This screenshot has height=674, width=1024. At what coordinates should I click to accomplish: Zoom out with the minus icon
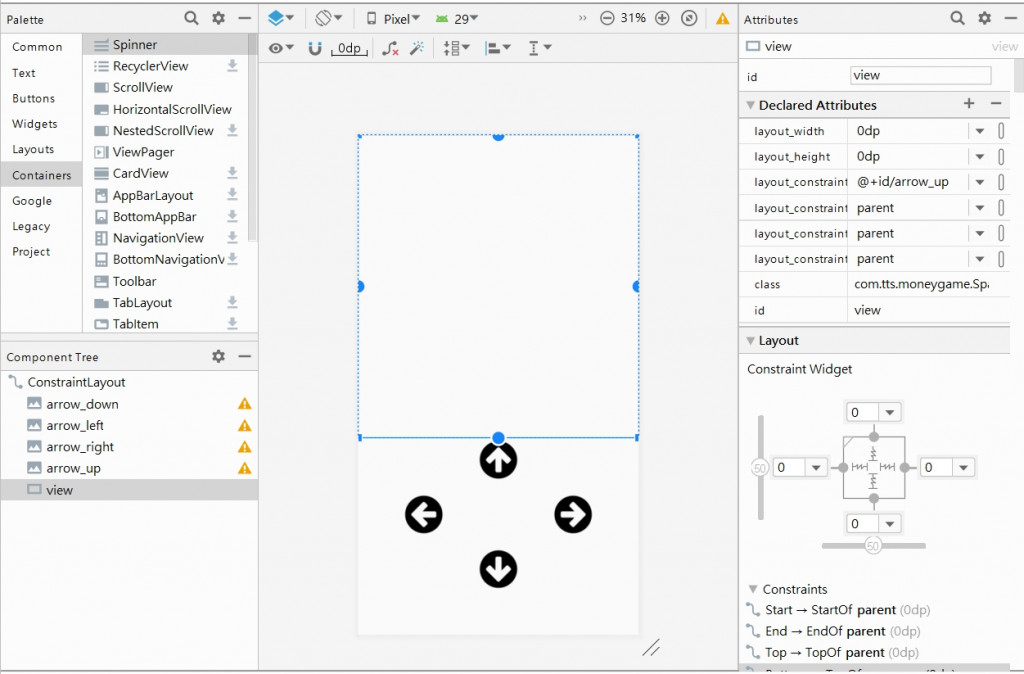coord(607,18)
